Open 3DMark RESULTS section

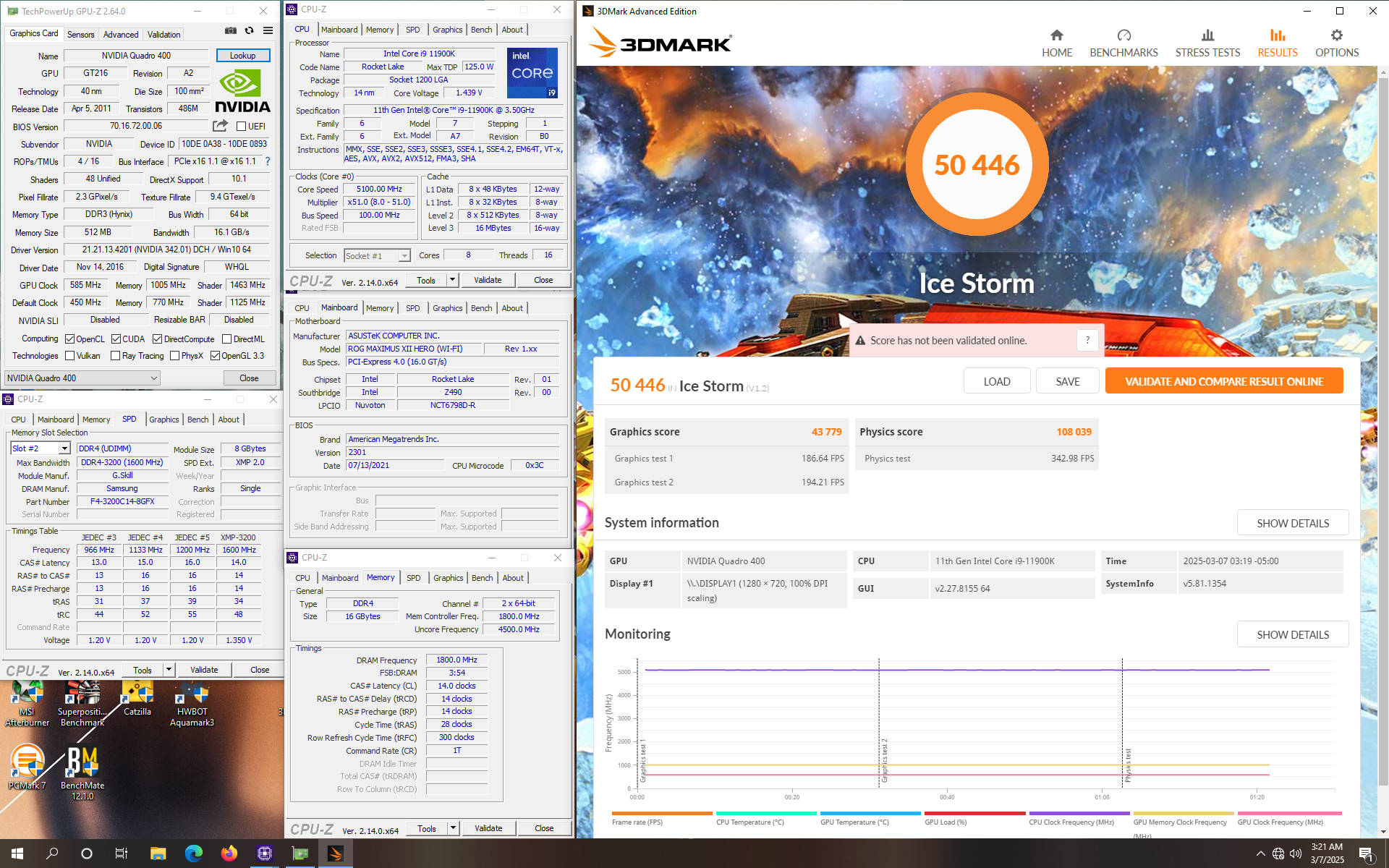click(1278, 43)
